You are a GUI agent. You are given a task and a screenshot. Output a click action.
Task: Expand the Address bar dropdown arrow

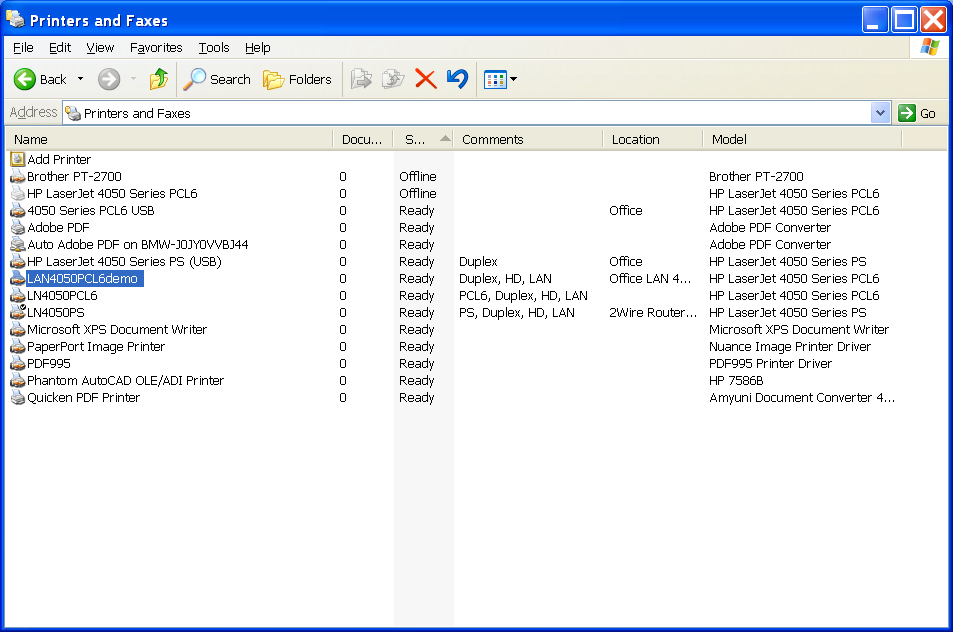point(880,113)
